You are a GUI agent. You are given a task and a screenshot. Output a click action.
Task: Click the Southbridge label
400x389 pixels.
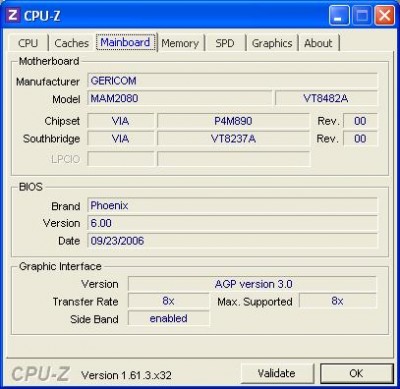pyautogui.click(x=51, y=139)
